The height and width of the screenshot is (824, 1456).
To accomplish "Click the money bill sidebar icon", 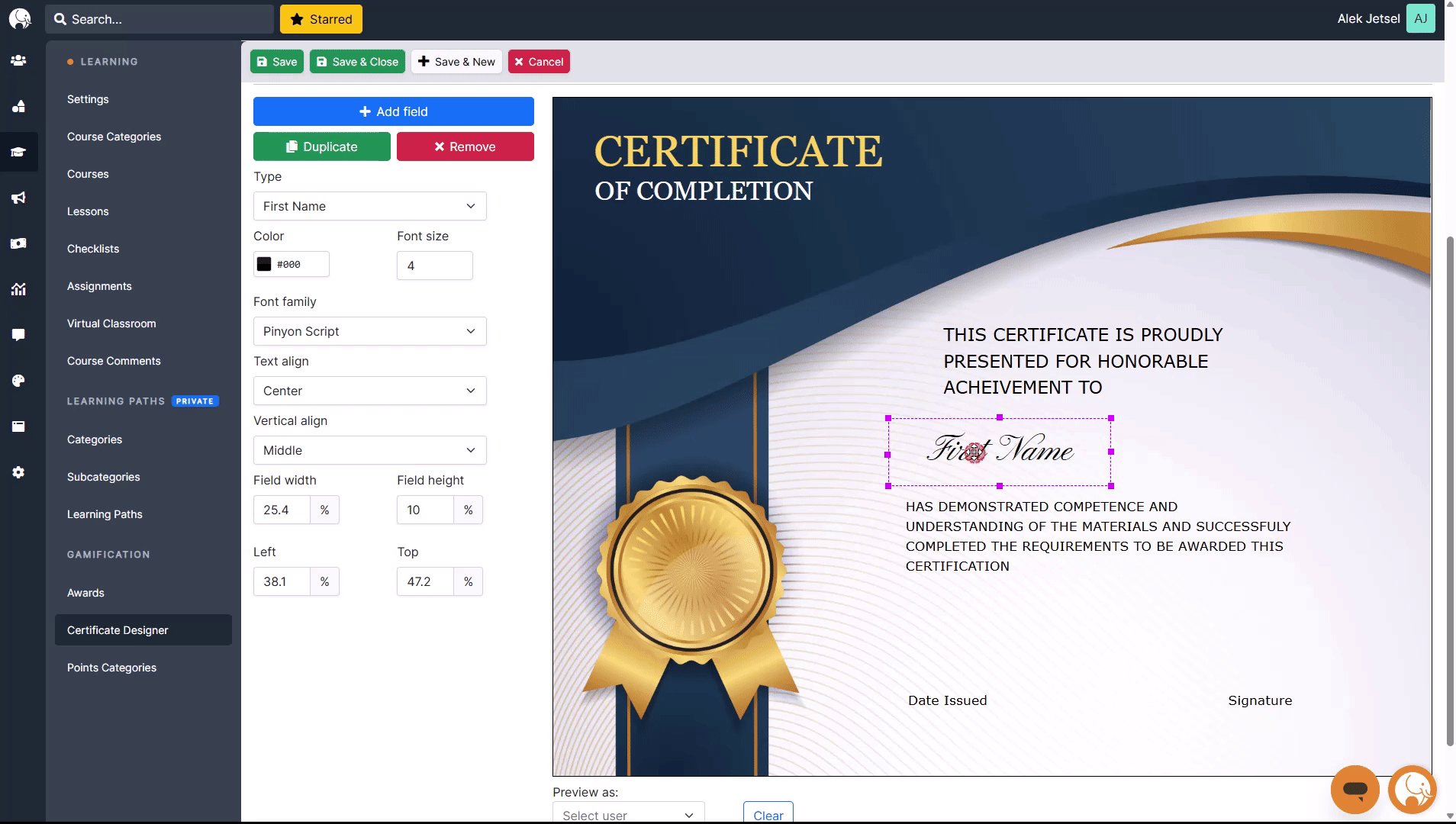I will tap(18, 243).
